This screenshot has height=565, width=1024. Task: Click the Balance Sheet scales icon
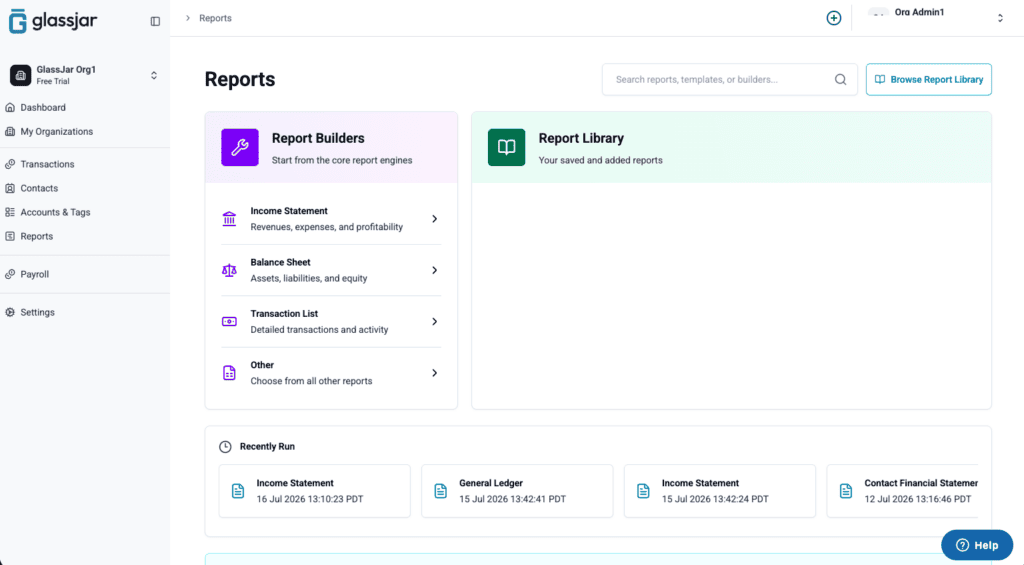tap(229, 270)
